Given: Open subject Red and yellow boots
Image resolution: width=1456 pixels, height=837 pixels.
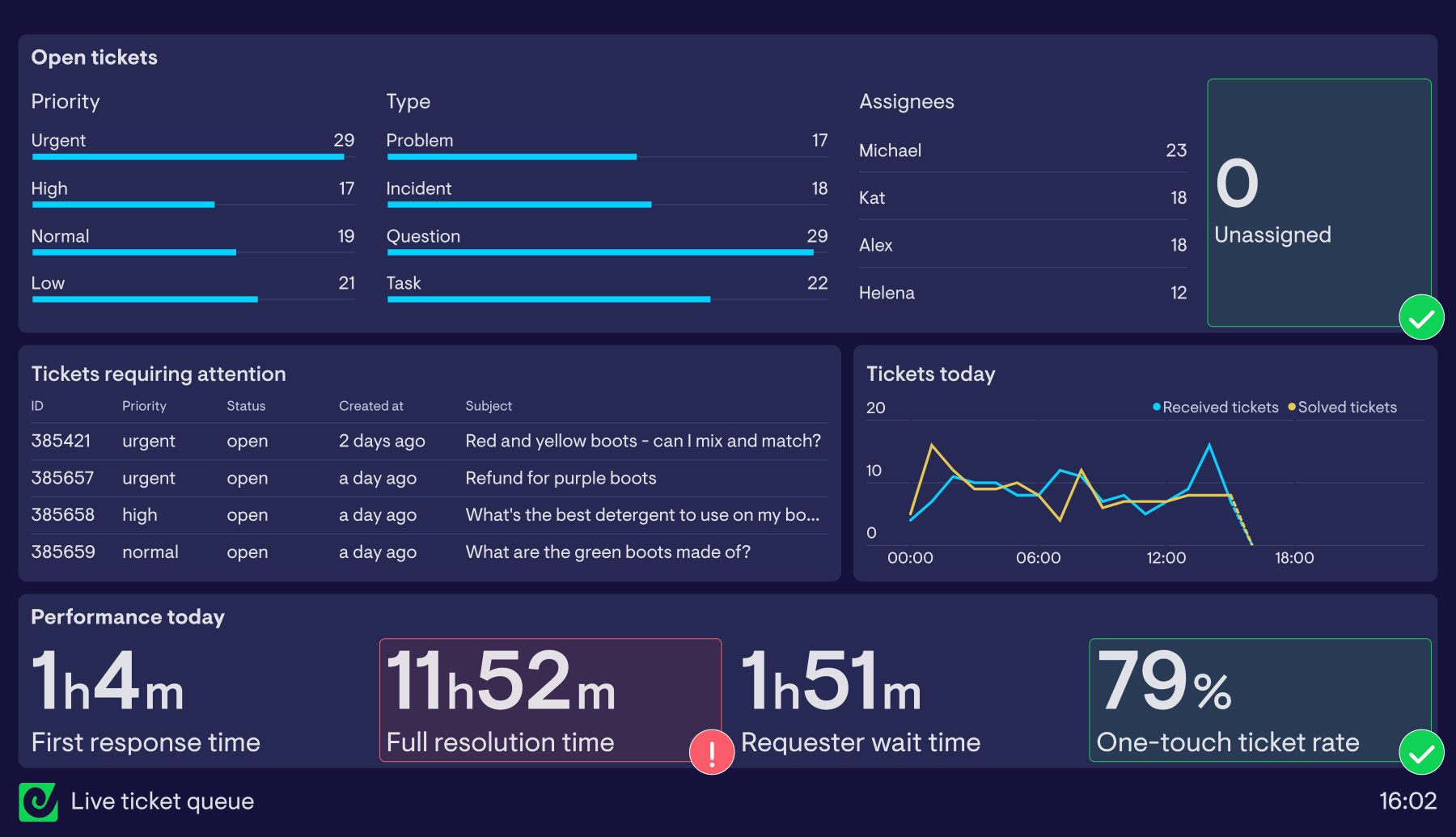Looking at the screenshot, I should point(643,441).
